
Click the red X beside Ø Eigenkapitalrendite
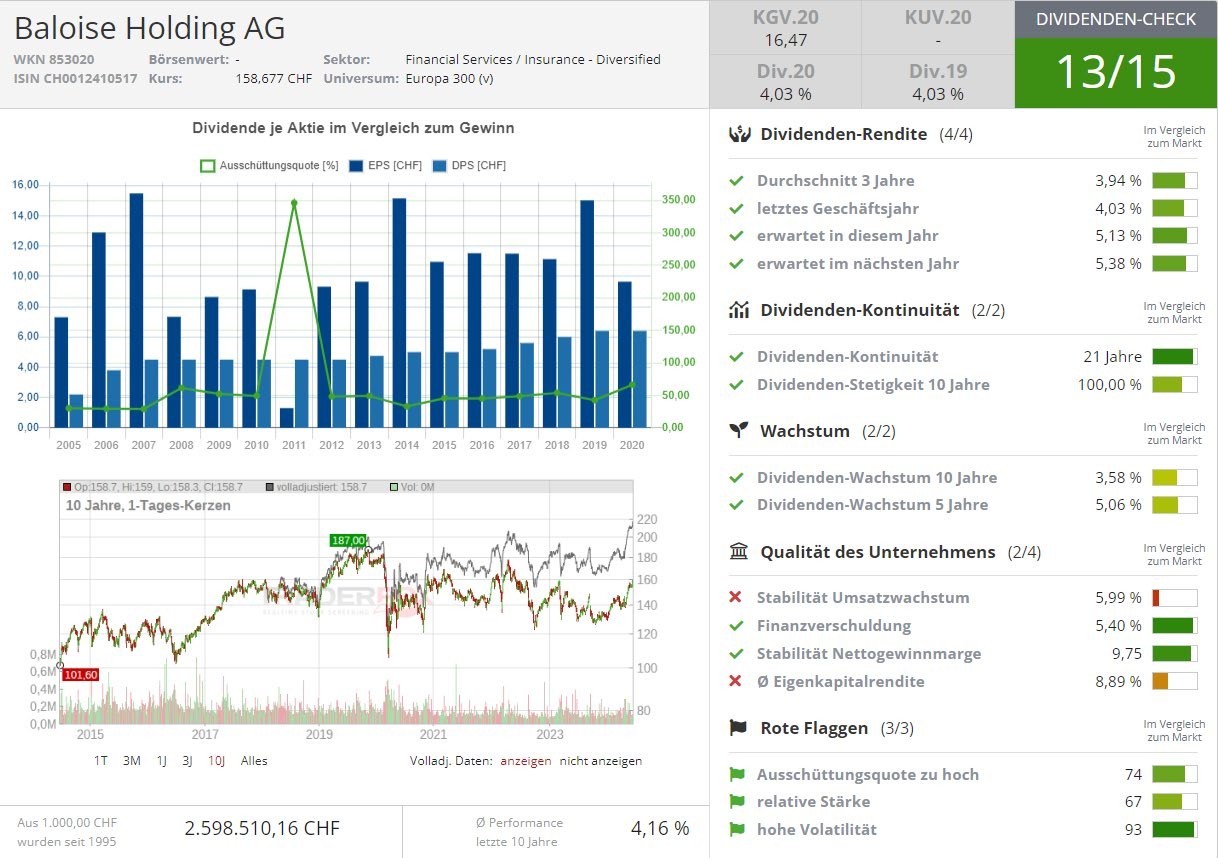pos(736,681)
